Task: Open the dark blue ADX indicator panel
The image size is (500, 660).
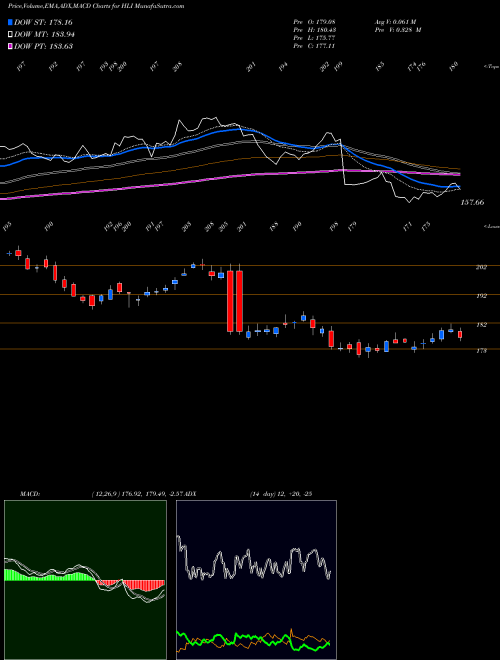Action: pyautogui.click(x=256, y=580)
